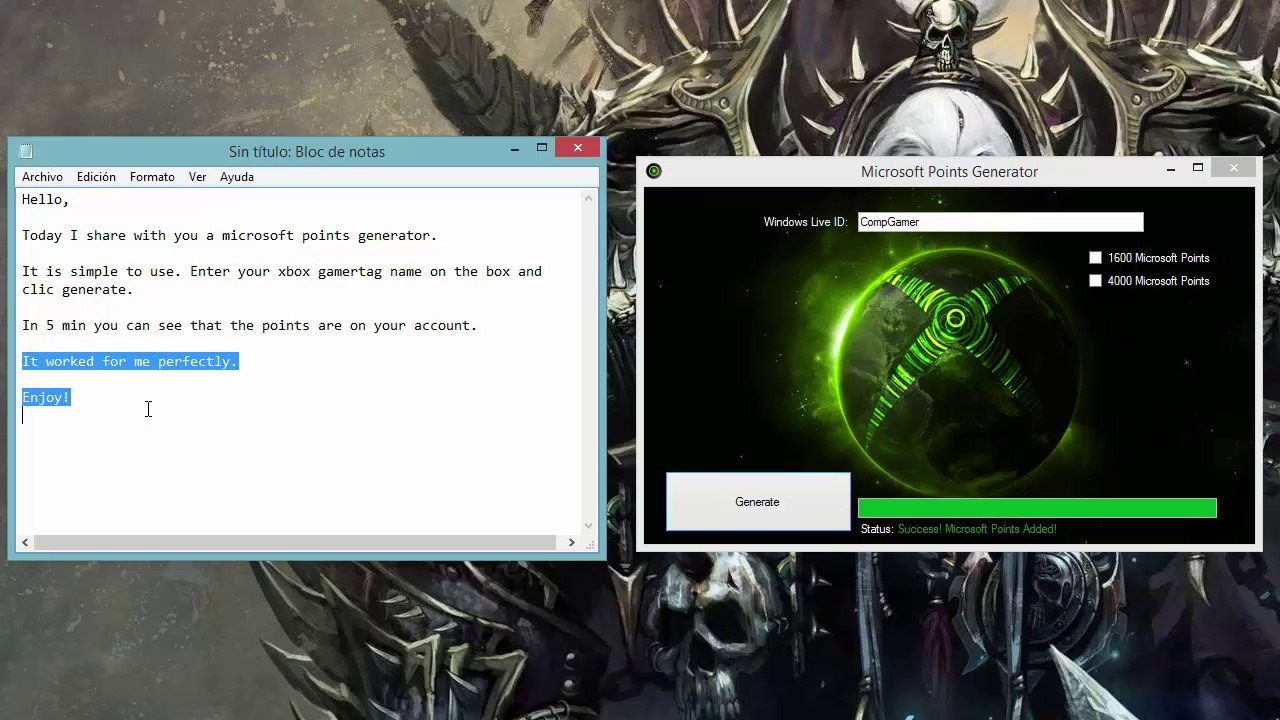Open the Ayuda menu in Notepad
The image size is (1280, 720).
point(237,177)
